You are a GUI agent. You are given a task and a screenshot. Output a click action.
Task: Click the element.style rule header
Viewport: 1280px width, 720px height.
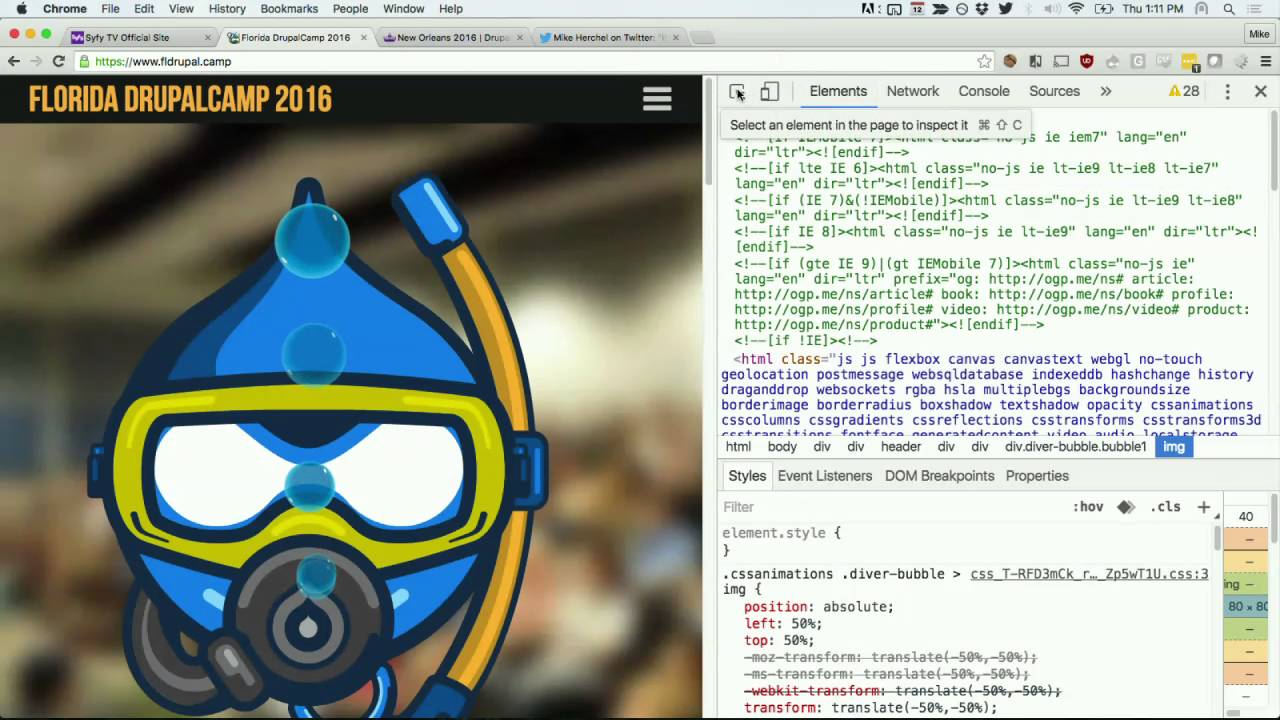point(782,533)
